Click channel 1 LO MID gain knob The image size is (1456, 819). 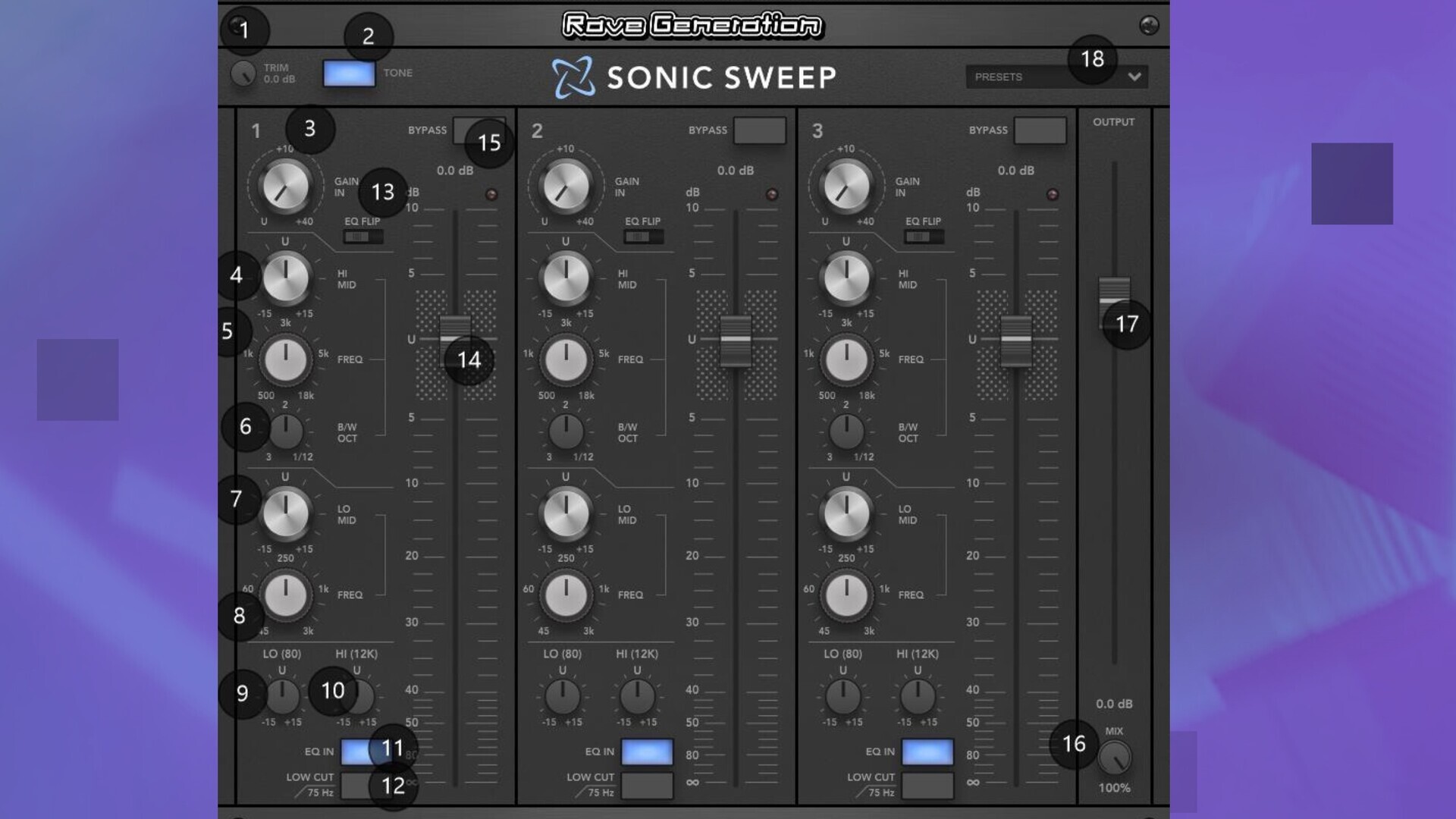(285, 513)
